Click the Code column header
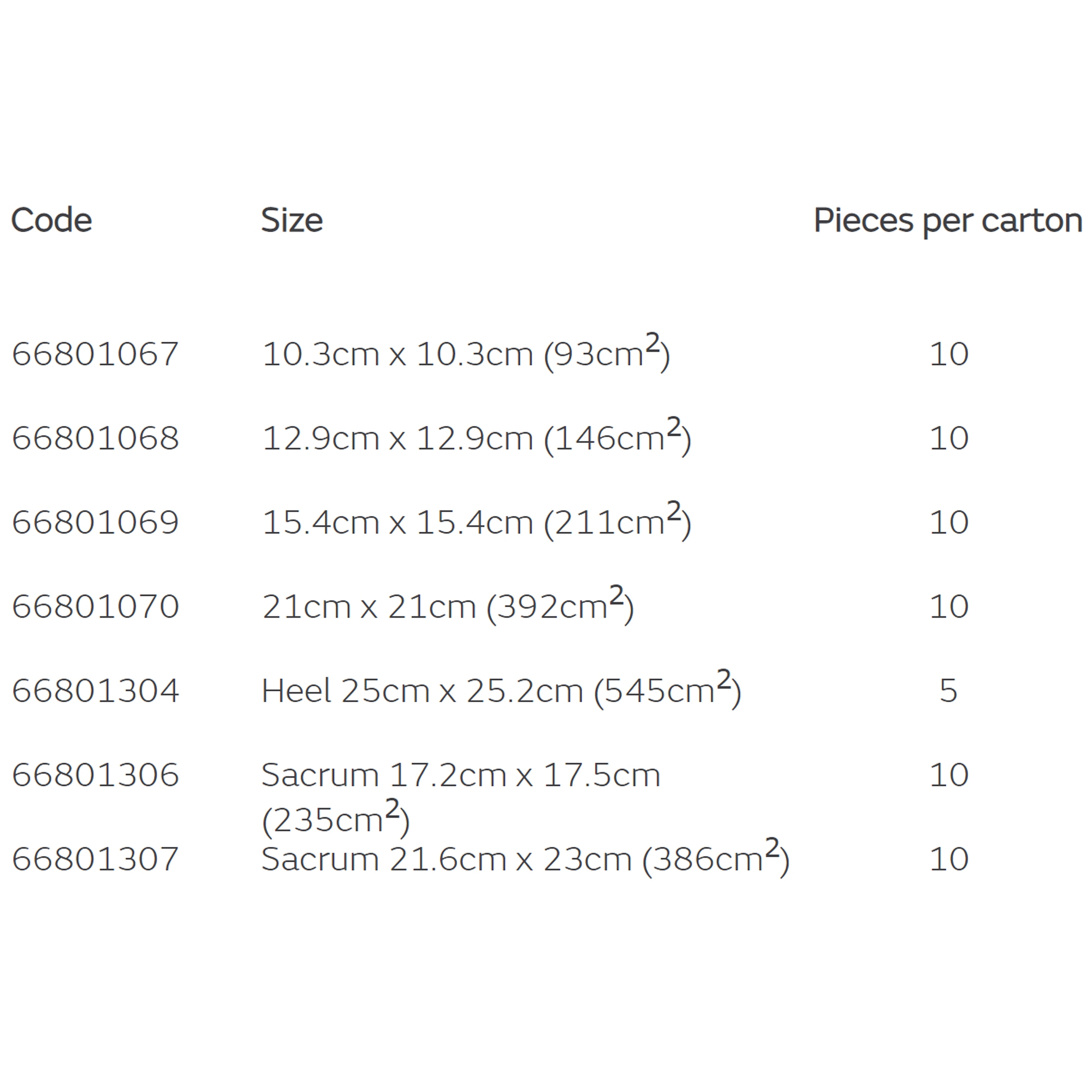 tap(51, 220)
